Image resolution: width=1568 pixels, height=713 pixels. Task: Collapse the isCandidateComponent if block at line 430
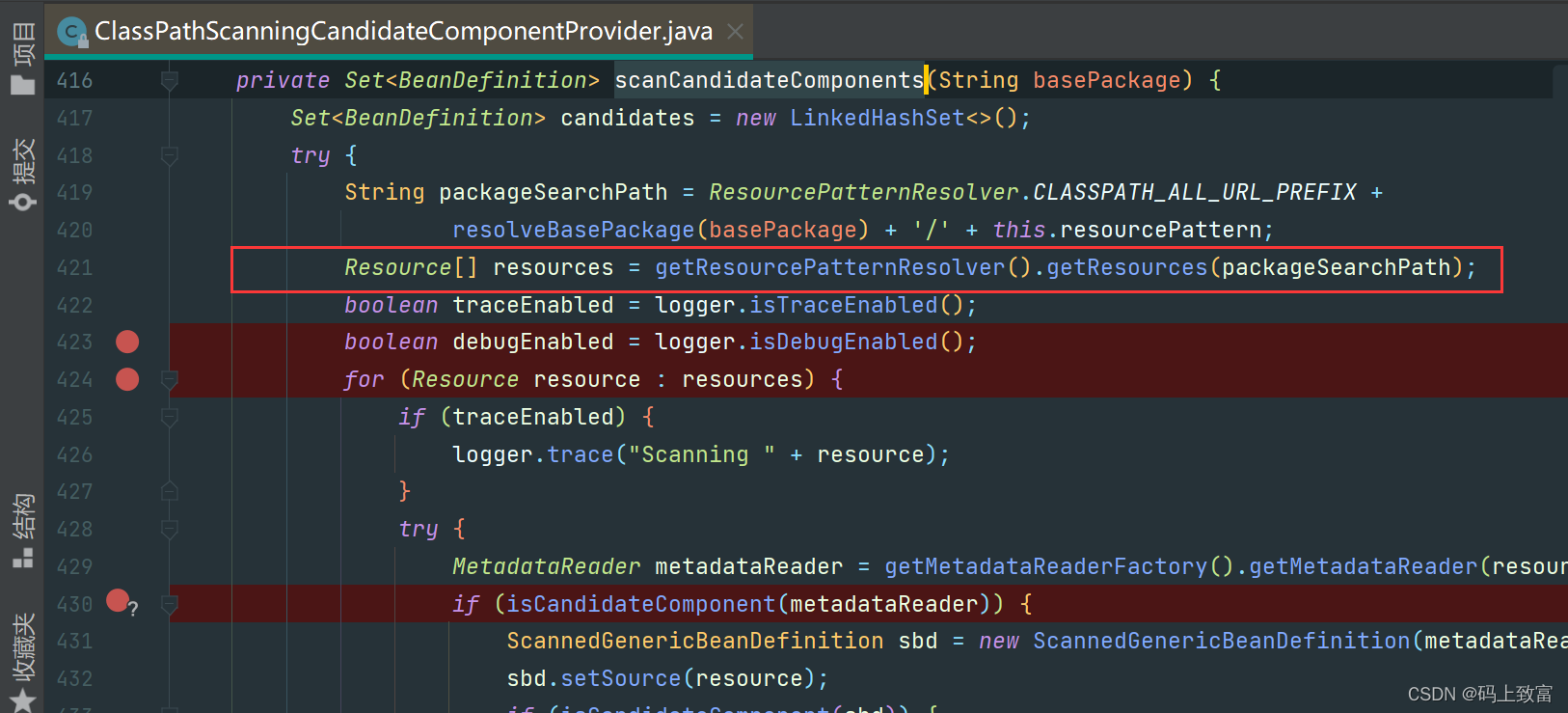tap(170, 604)
